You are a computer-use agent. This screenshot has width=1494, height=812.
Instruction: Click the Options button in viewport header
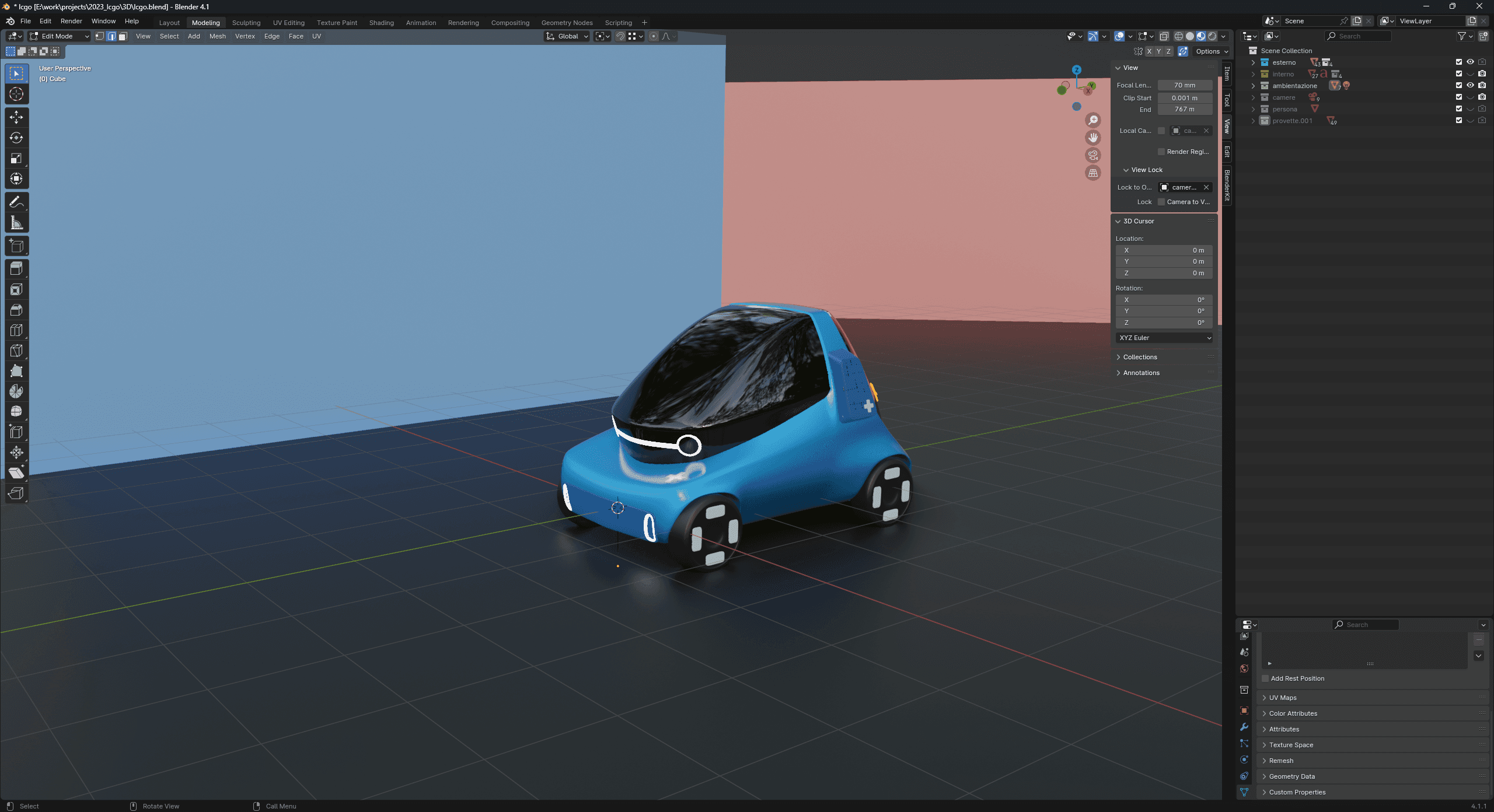click(1212, 51)
